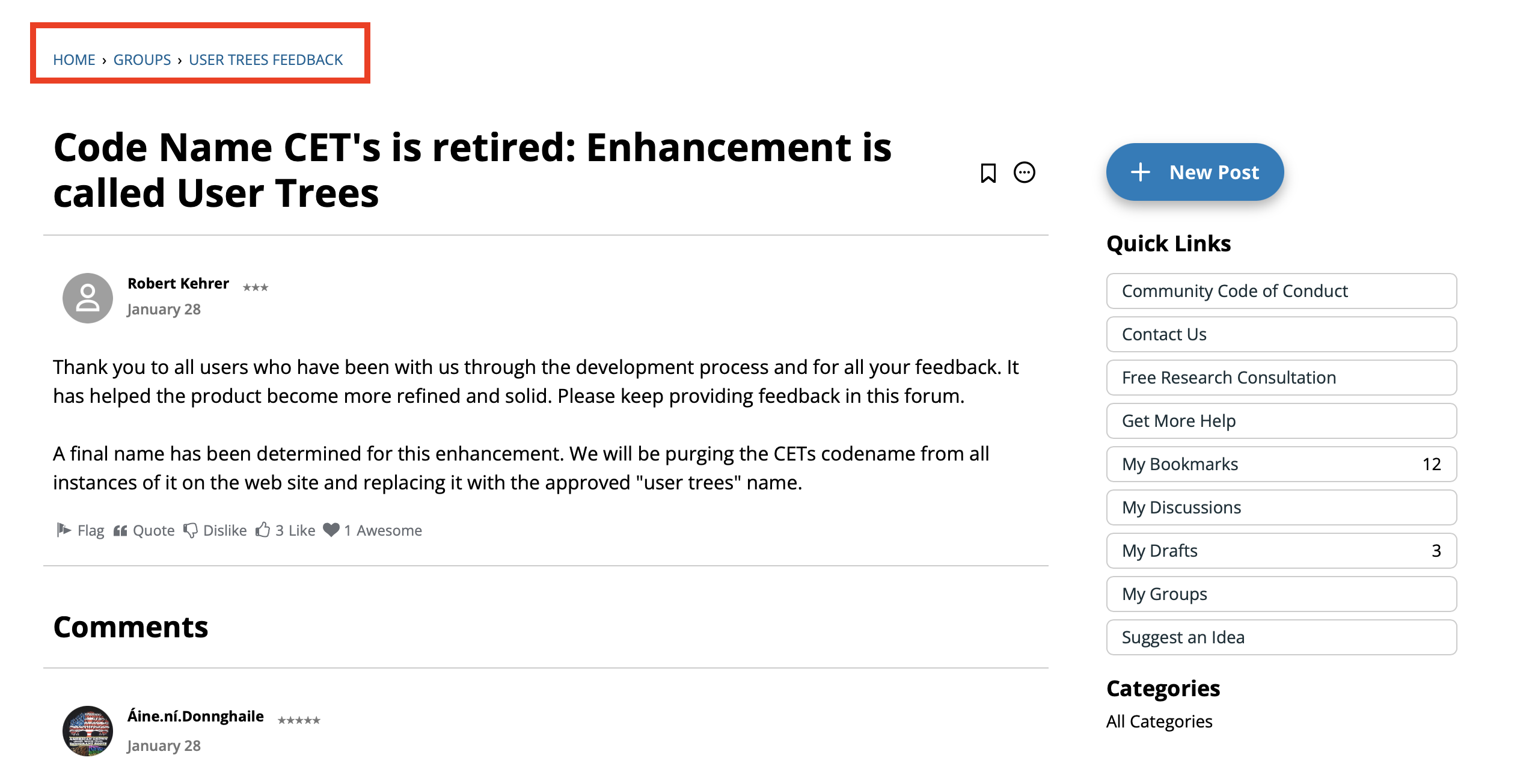View Áine.ní.Donnghaile's avatar image

coord(88,731)
